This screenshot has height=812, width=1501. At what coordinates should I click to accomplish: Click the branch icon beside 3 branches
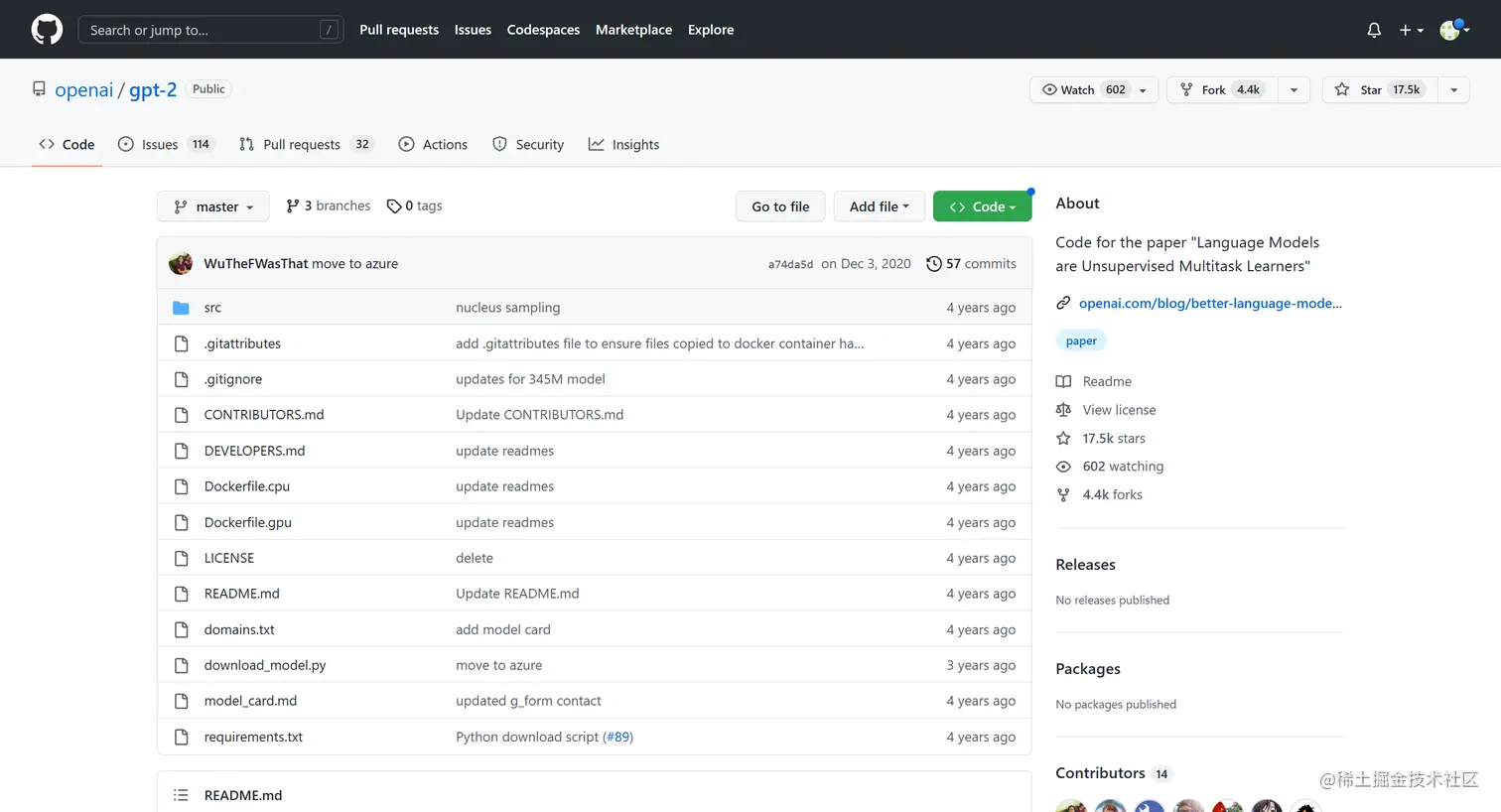click(x=293, y=206)
